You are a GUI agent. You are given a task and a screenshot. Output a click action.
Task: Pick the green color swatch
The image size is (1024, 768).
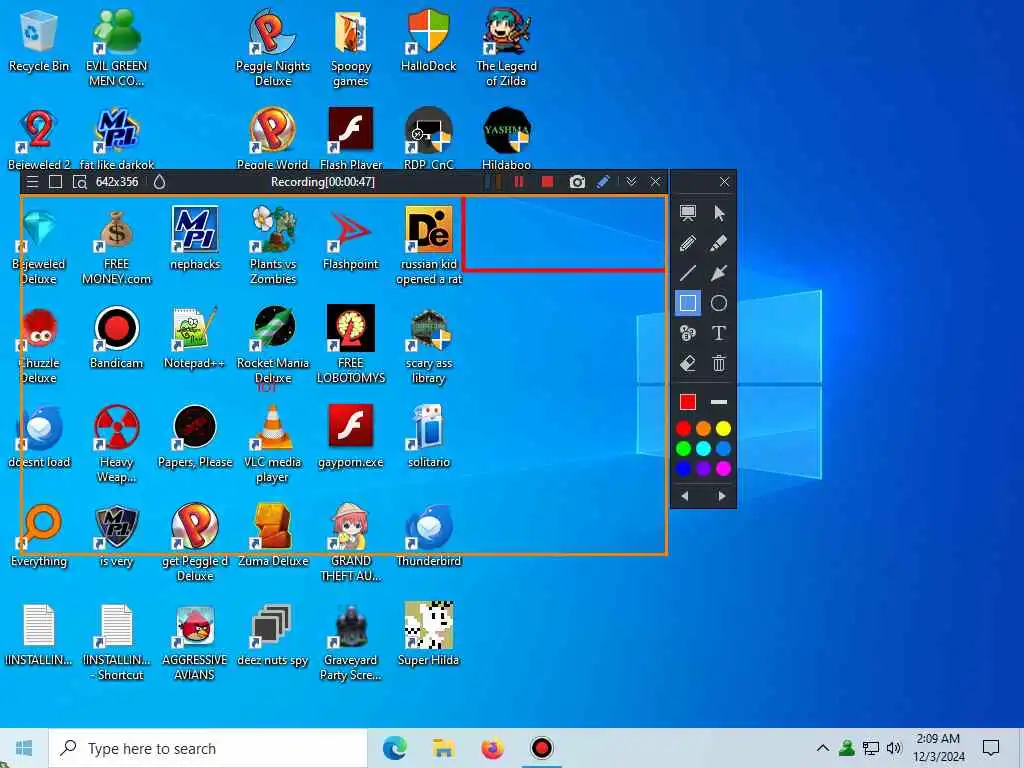[x=683, y=449]
